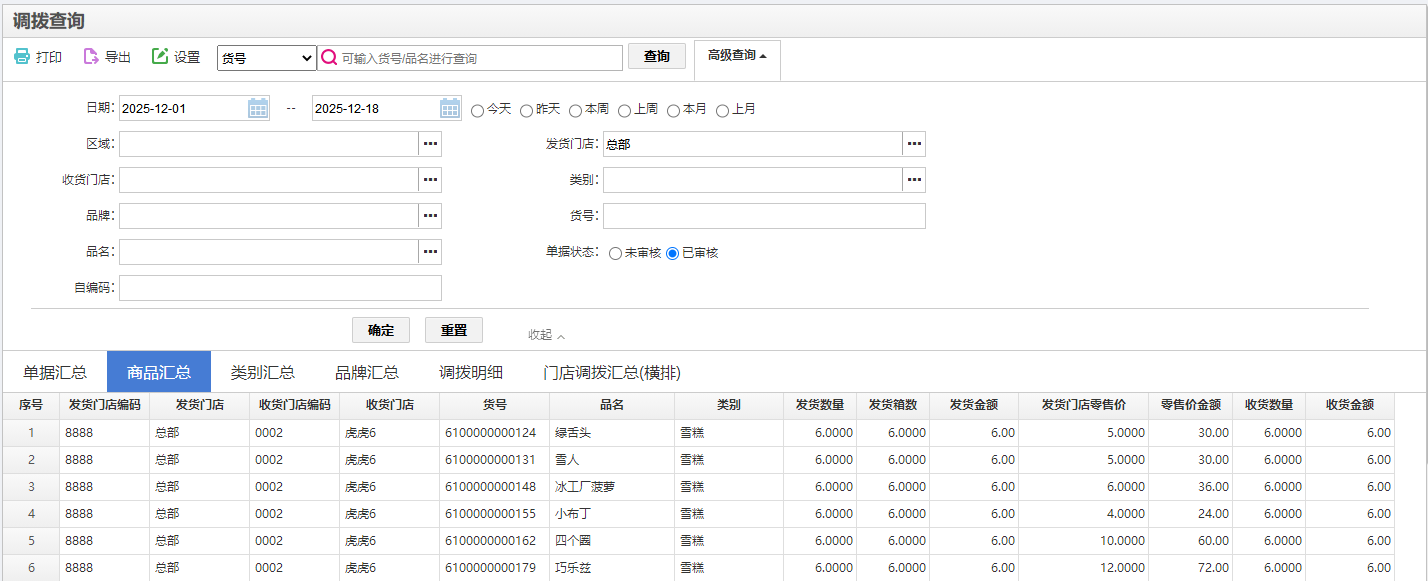Screen dimensions: 1428x581
Task: Select the 未审核 status radio
Action: coord(615,253)
